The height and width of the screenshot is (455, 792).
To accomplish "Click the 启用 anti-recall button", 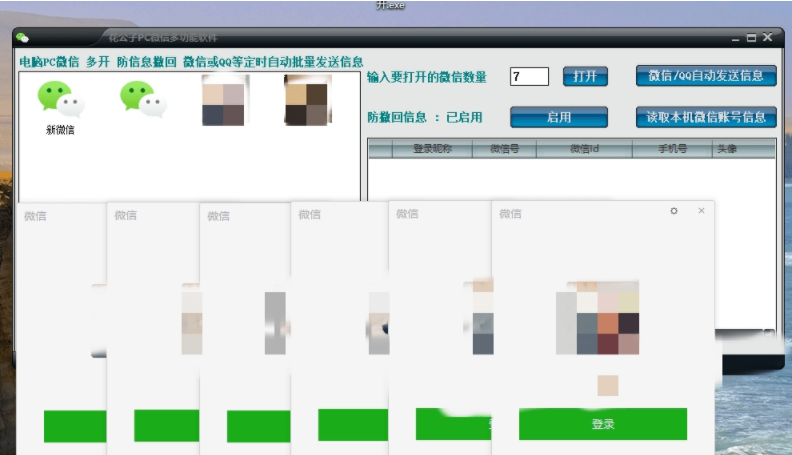I will click(x=559, y=117).
